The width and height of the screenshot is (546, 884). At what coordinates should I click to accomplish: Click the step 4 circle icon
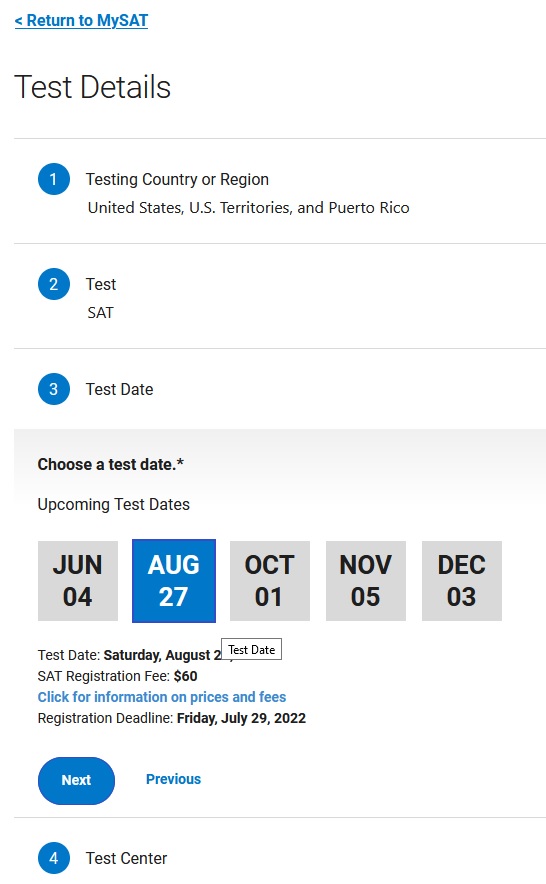pyautogui.click(x=54, y=858)
